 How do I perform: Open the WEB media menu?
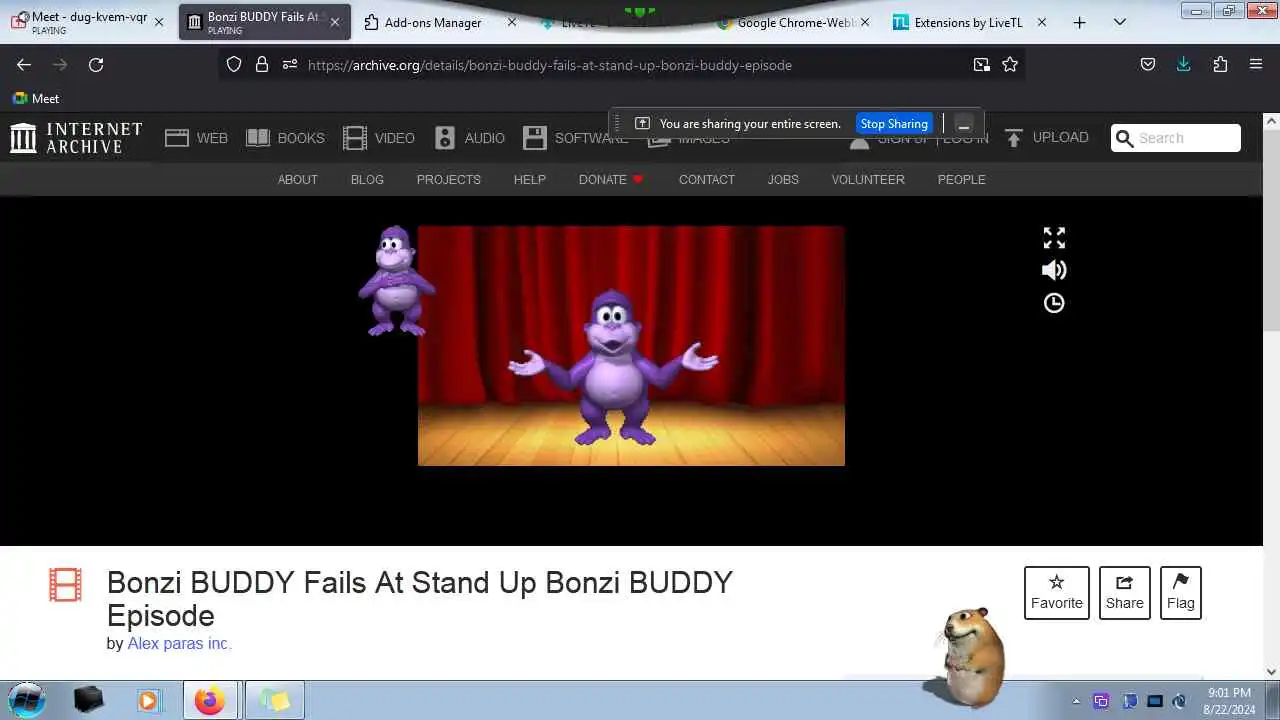(x=196, y=138)
